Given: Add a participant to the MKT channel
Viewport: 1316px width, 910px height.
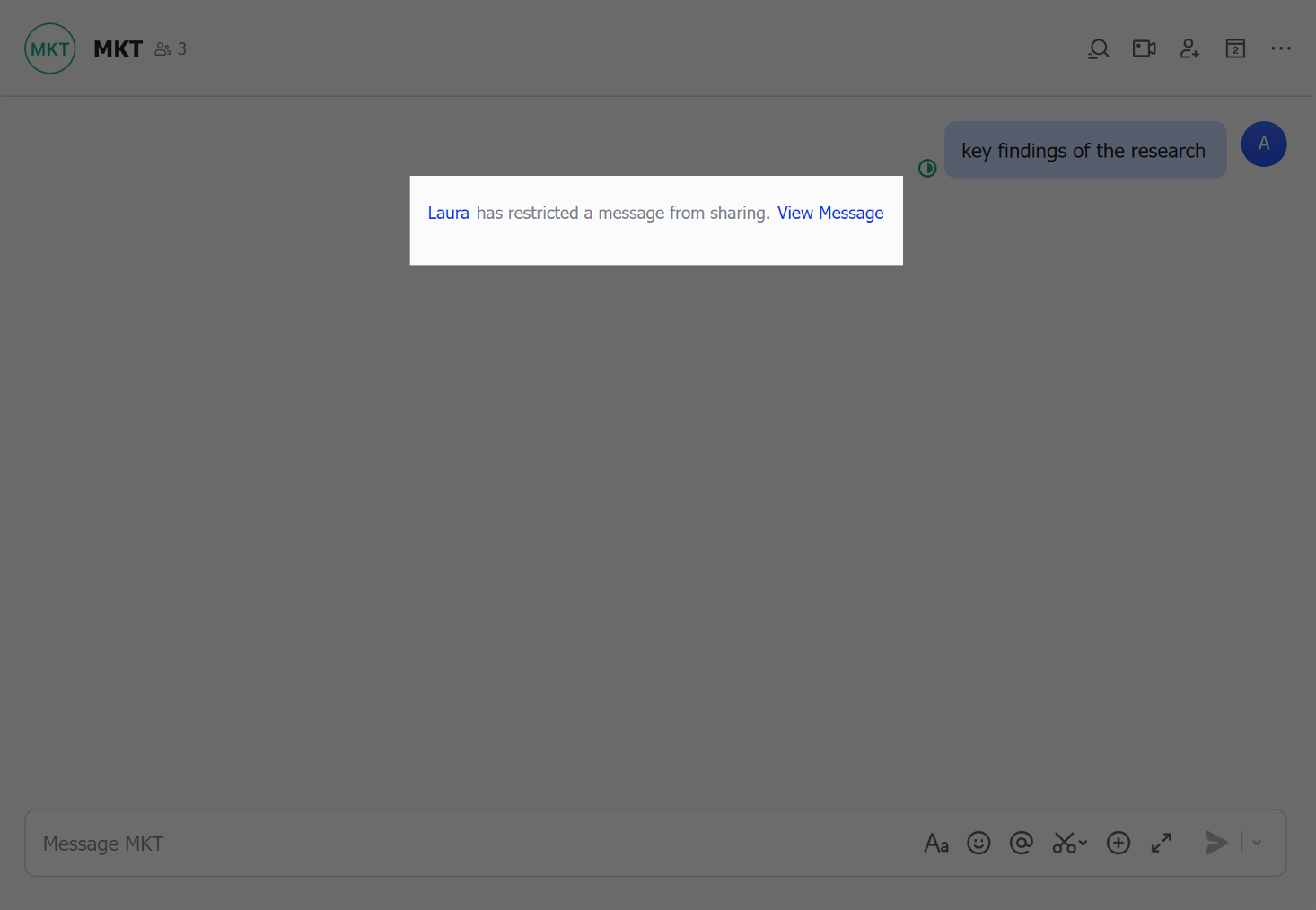Looking at the screenshot, I should (1189, 48).
